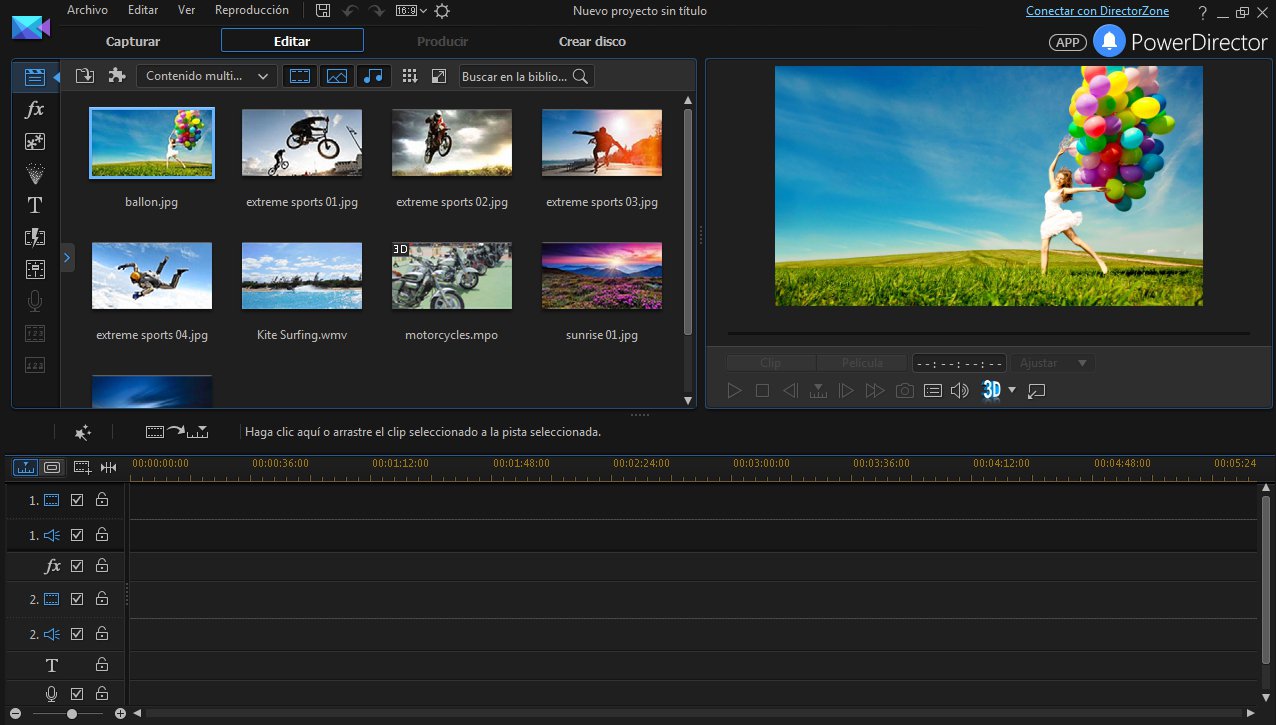1276x725 pixels.
Task: Open the PiP Objects Room icon
Action: [x=35, y=141]
